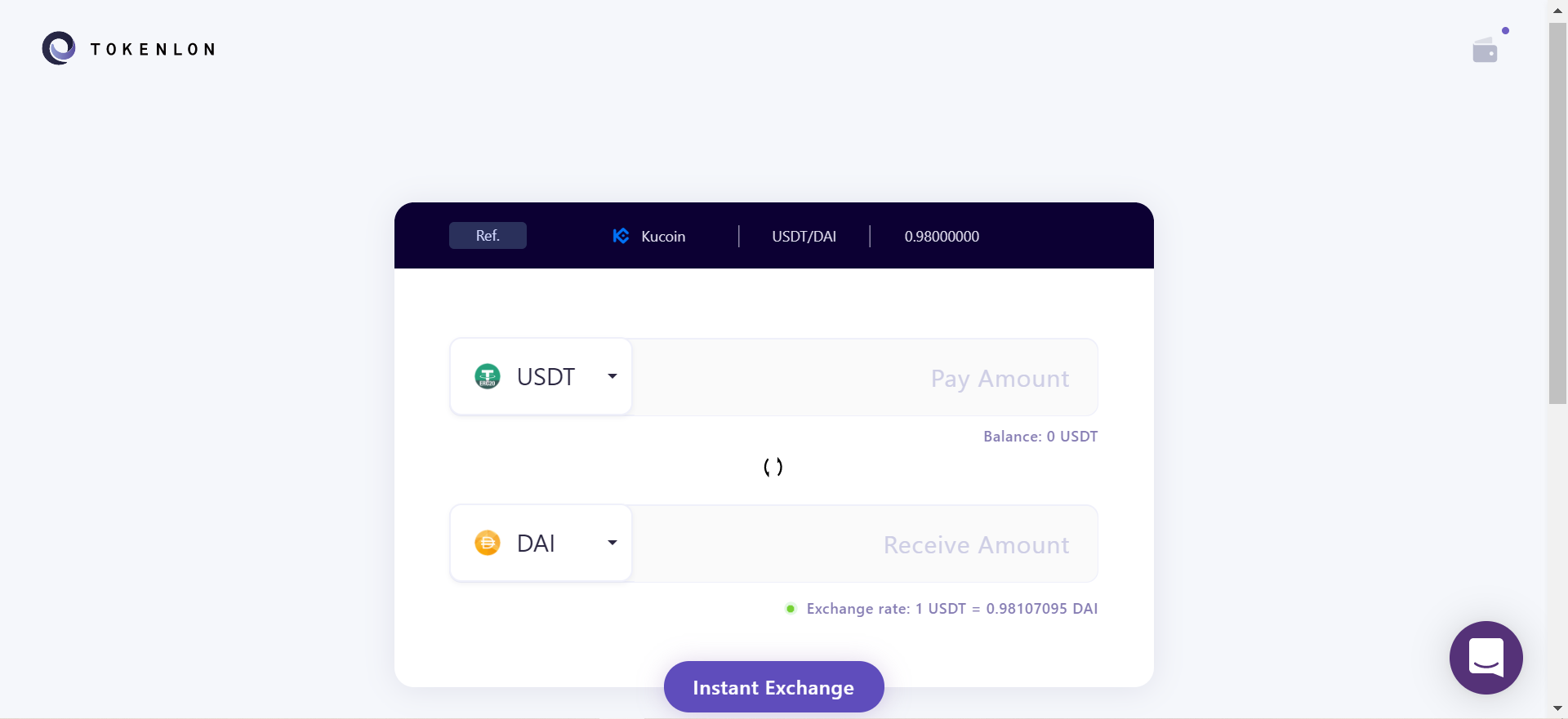Open the chat support bubble
Viewport: 1568px width, 719px height.
coord(1486,657)
